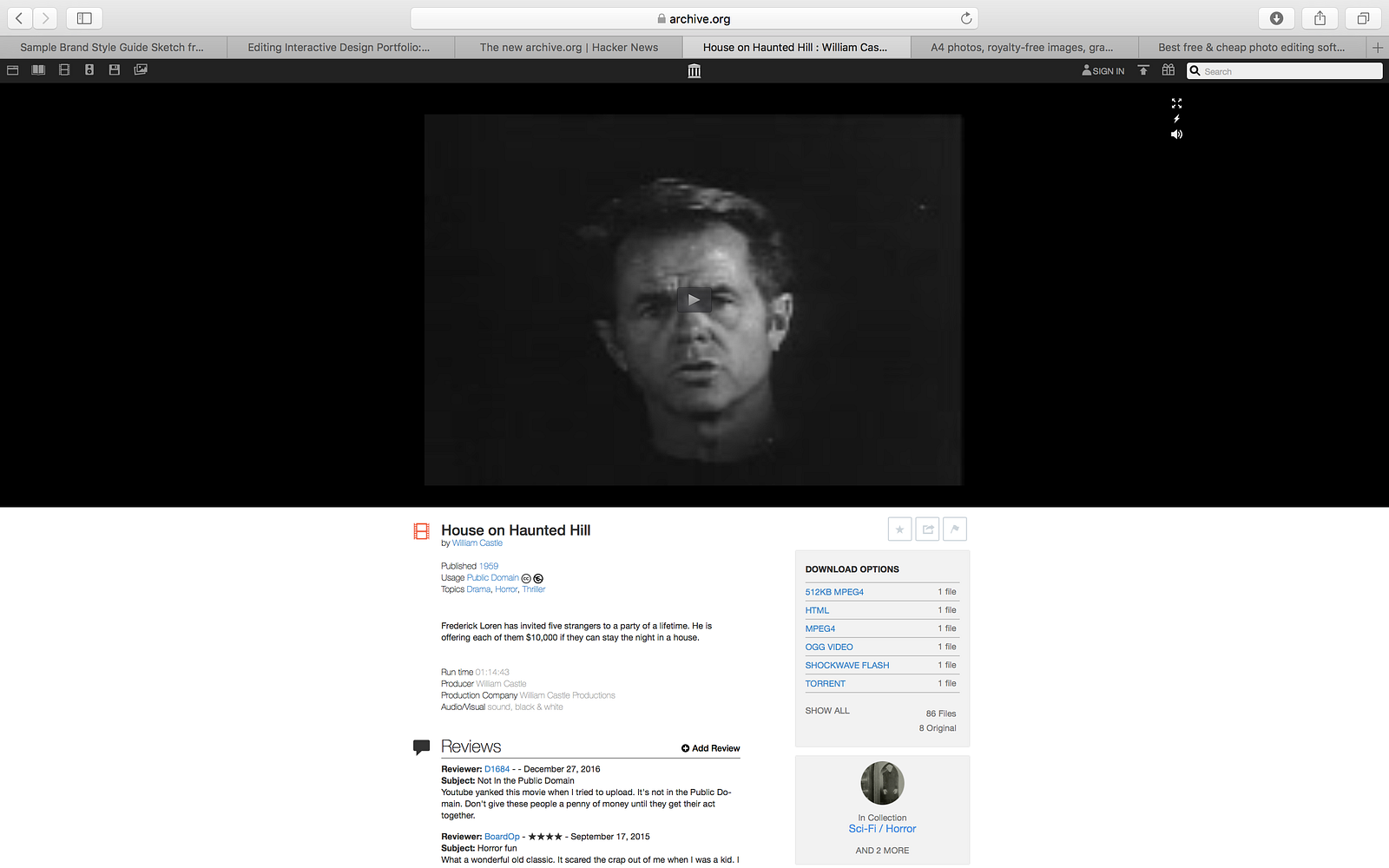The width and height of the screenshot is (1389, 868).
Task: Open the Sci-Fi / Horror collection link
Action: pyautogui.click(x=882, y=829)
